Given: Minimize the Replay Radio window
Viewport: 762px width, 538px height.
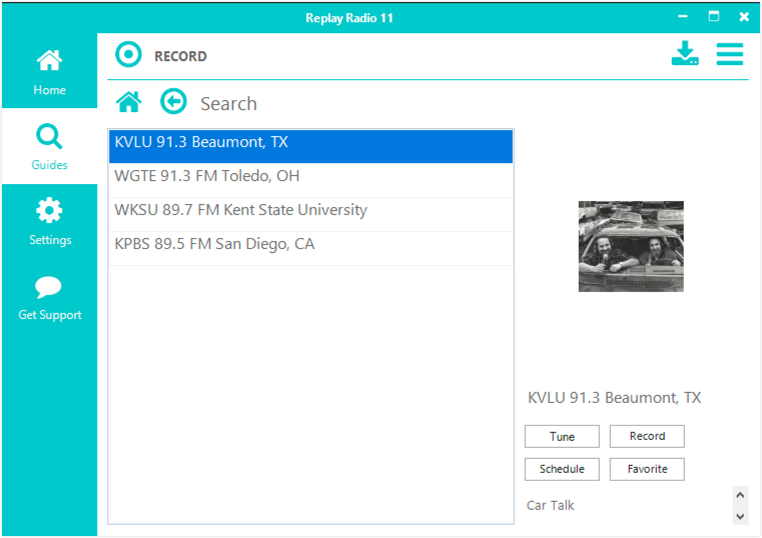Looking at the screenshot, I should pyautogui.click(x=683, y=17).
